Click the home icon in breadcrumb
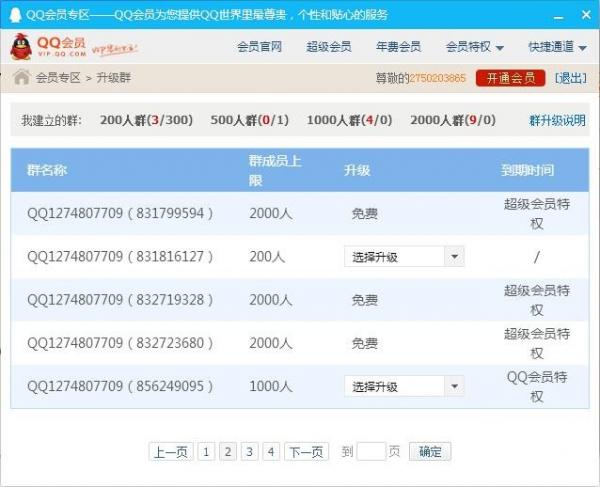Screen dimensions: 600x487 pos(21,77)
